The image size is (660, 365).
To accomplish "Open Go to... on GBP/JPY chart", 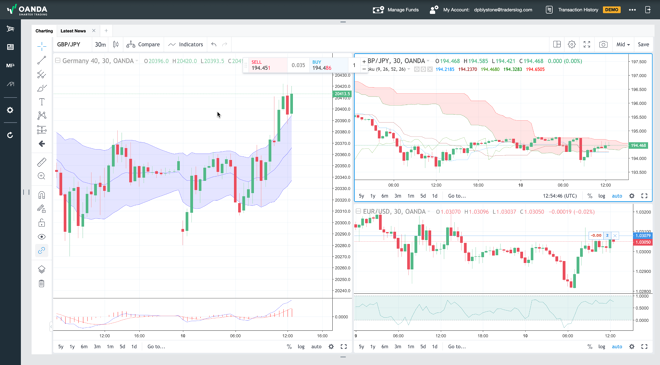I will click(x=457, y=196).
